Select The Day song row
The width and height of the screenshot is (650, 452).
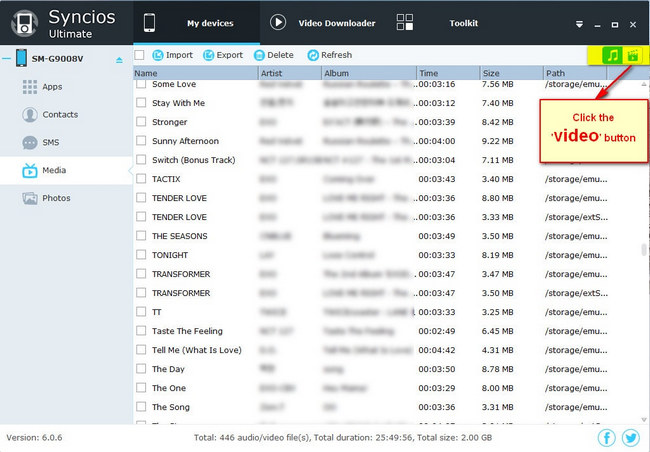coord(387,369)
